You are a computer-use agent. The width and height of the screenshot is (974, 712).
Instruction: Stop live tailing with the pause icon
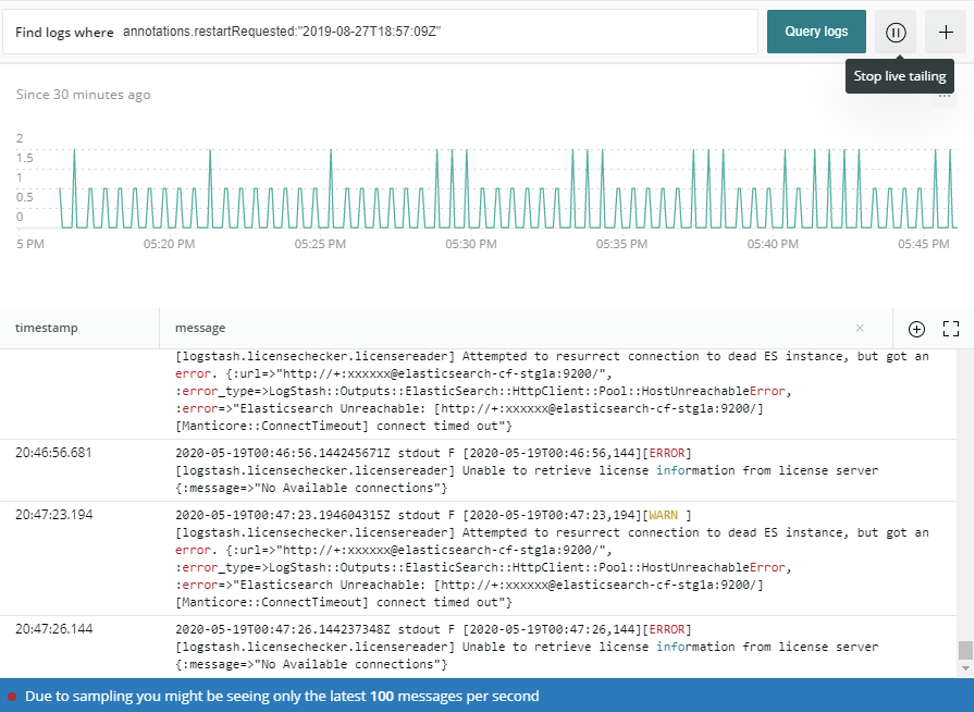[x=895, y=32]
